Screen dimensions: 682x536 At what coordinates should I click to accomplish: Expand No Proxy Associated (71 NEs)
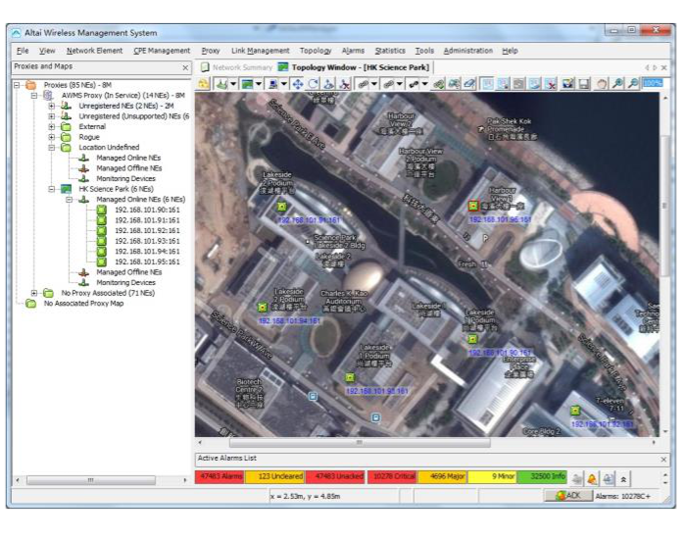tap(34, 293)
